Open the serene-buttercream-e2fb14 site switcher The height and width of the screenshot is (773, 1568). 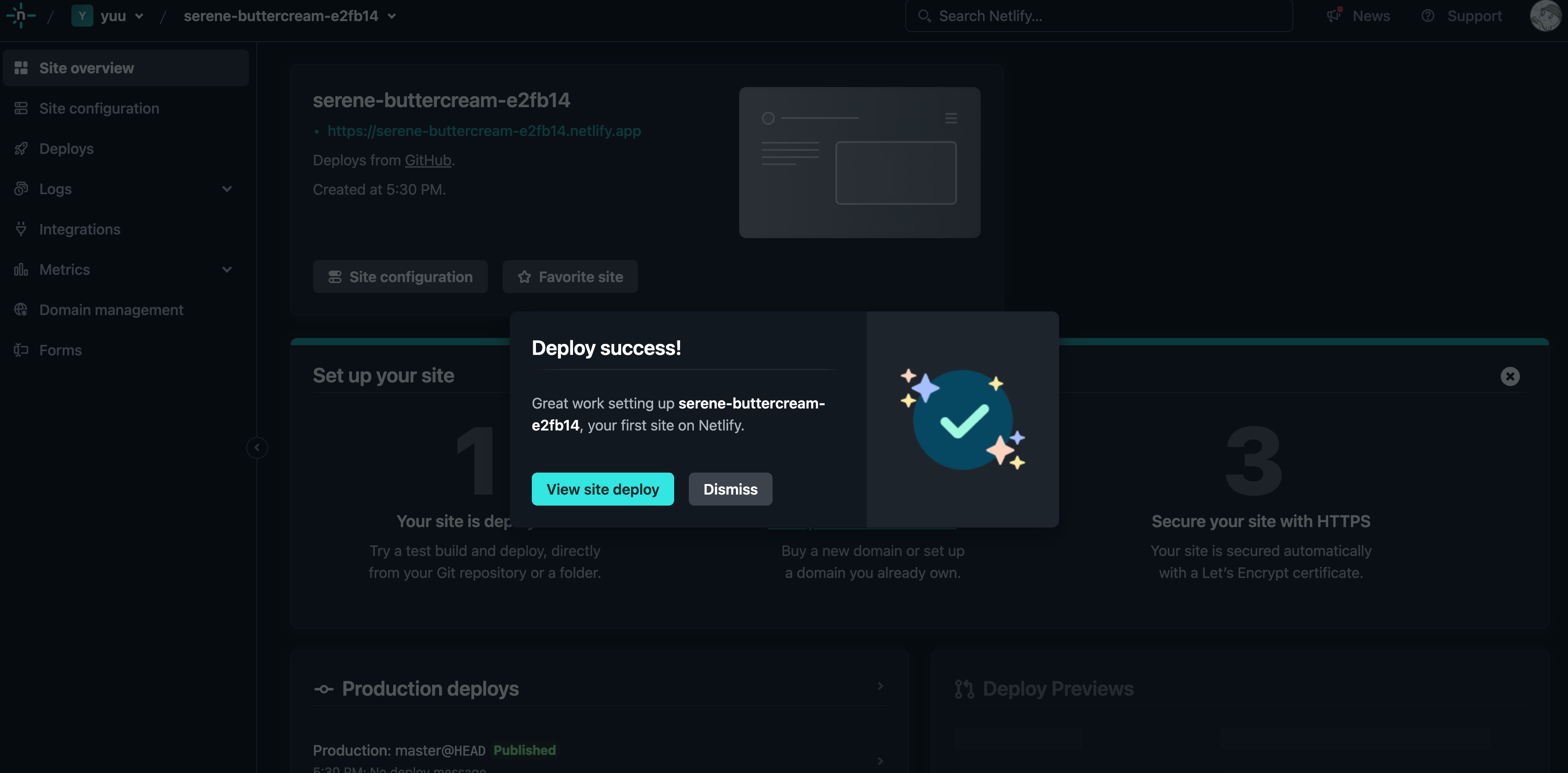point(290,16)
